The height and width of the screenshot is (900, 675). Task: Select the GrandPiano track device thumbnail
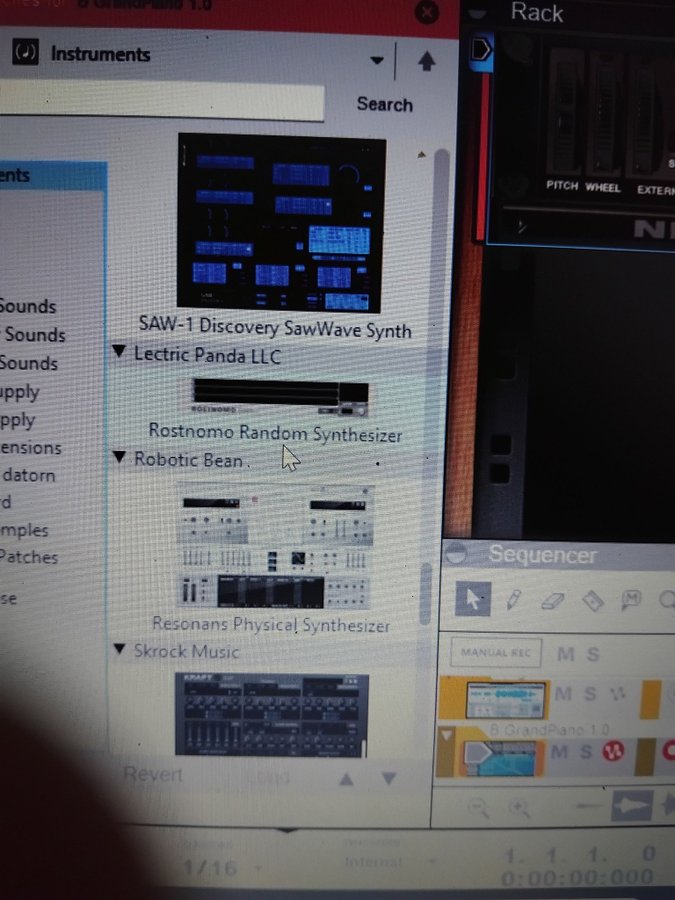(x=502, y=757)
